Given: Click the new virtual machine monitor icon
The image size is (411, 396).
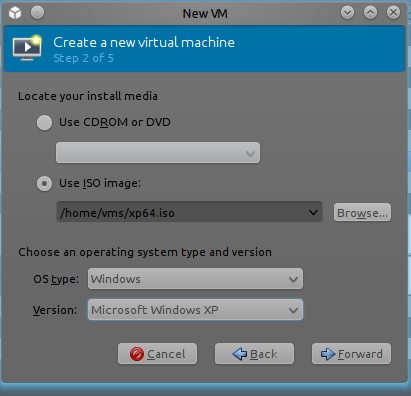Looking at the screenshot, I should (27, 48).
